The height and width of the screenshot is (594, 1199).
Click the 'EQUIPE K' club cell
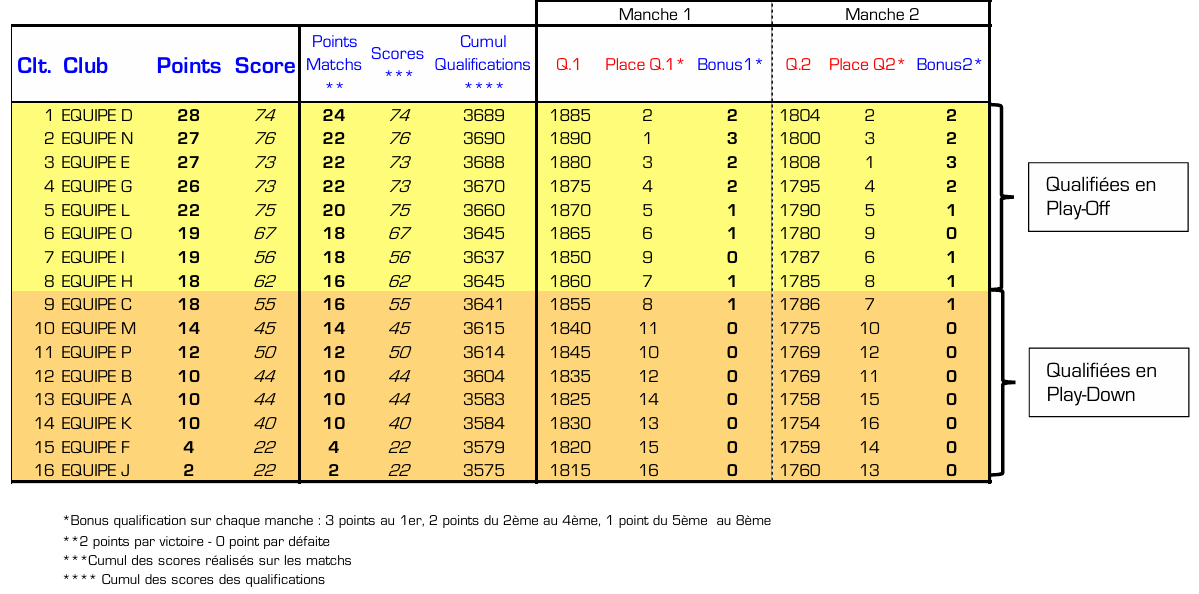pos(97,424)
